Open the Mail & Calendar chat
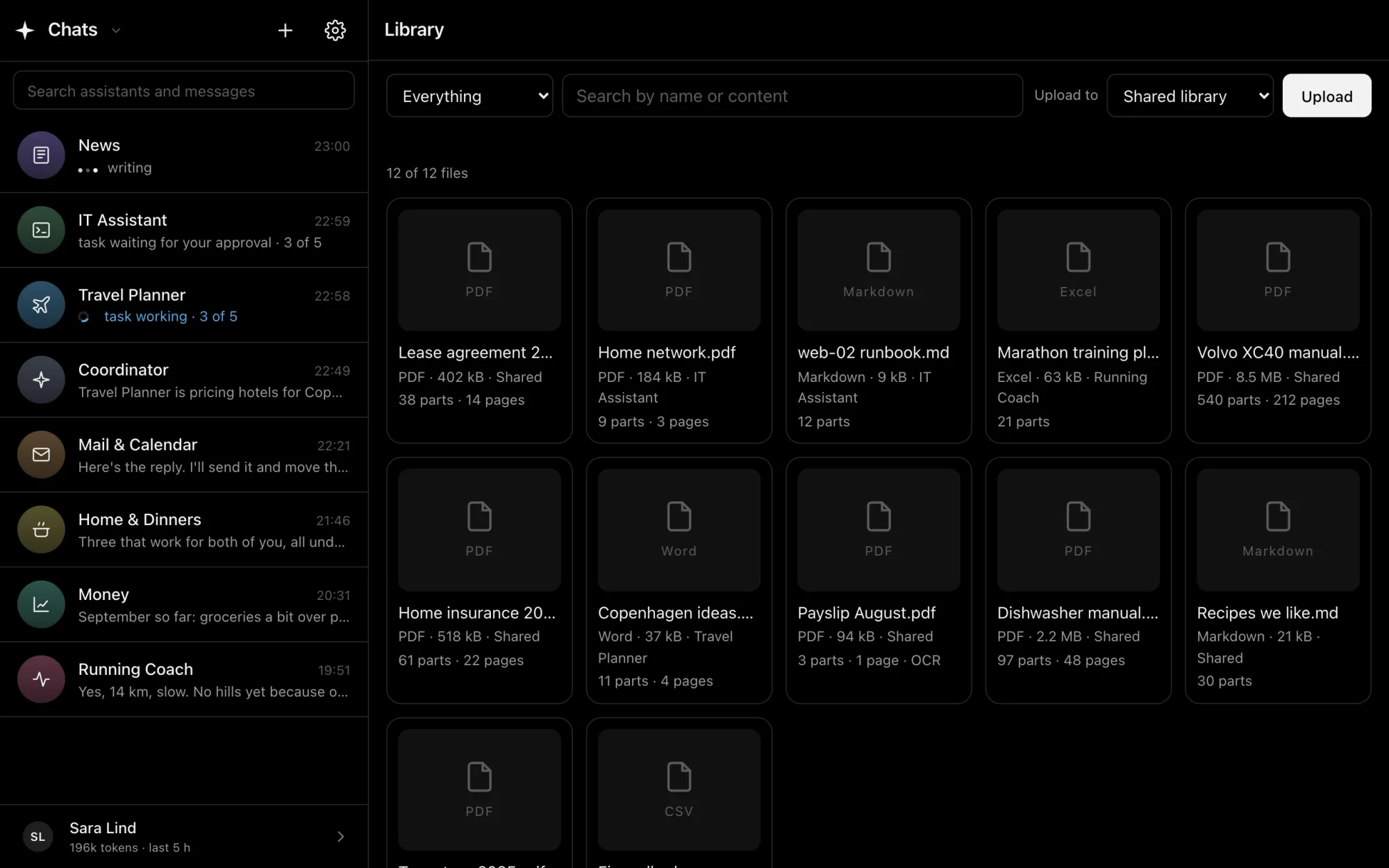Viewport: 1389px width, 868px height. (184, 456)
